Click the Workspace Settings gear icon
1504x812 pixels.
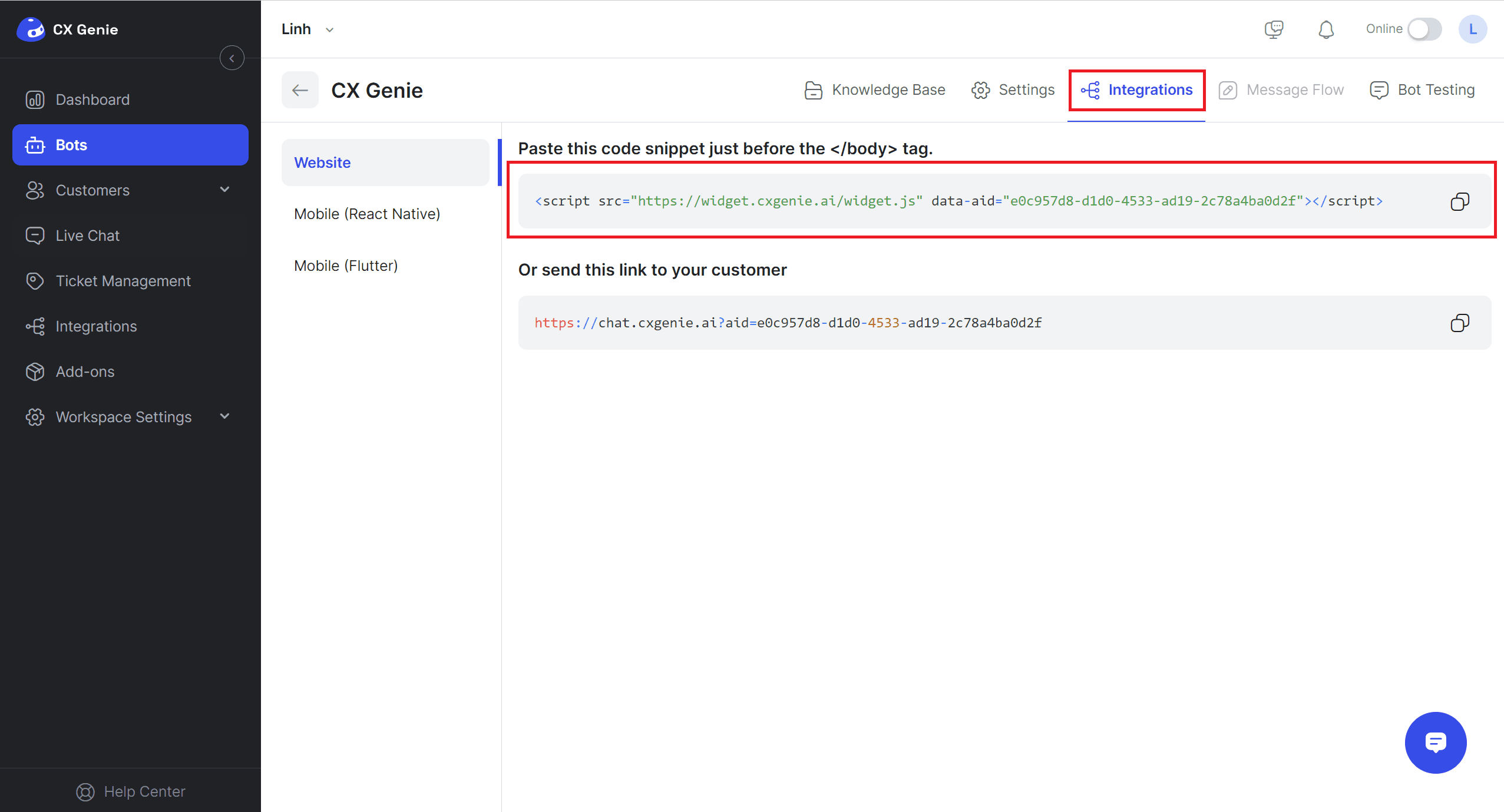point(35,417)
